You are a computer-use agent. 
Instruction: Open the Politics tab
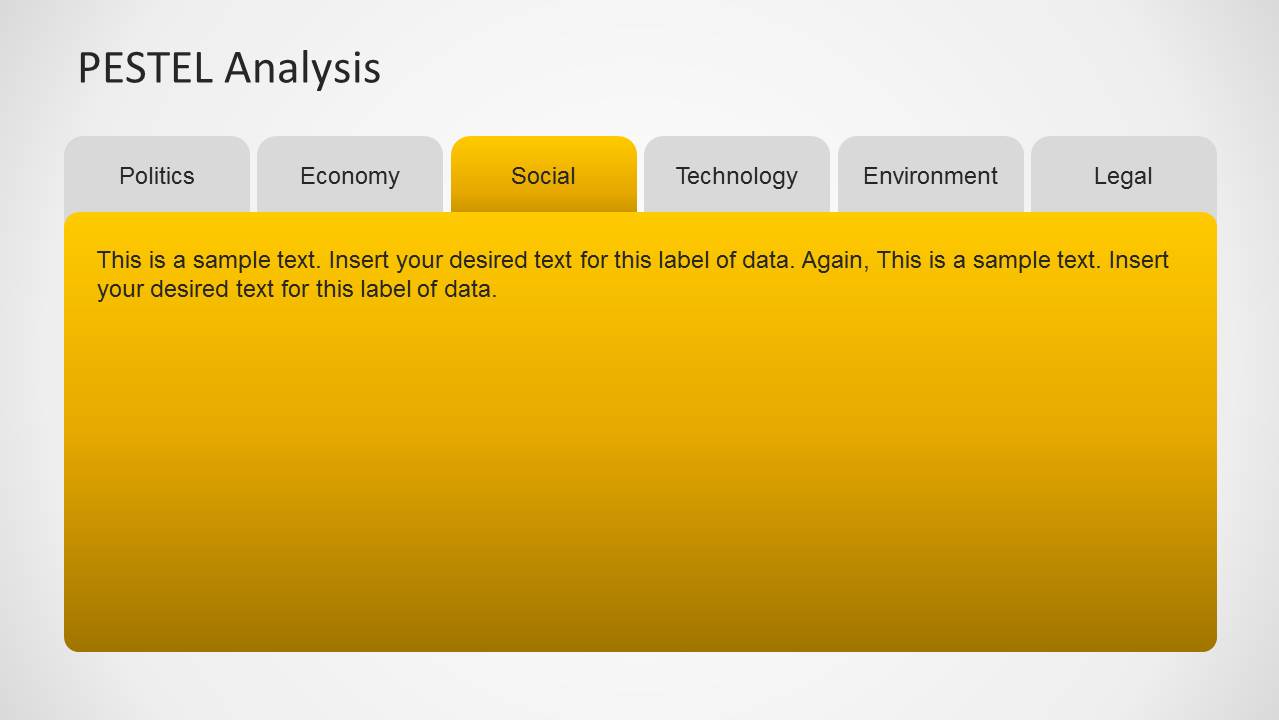pos(157,175)
